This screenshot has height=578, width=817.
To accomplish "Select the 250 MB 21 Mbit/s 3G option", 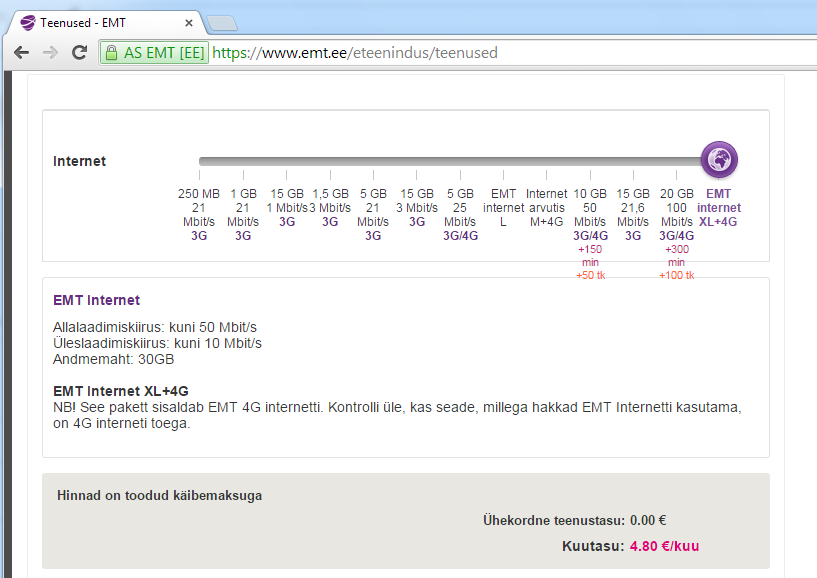I will pos(199,214).
